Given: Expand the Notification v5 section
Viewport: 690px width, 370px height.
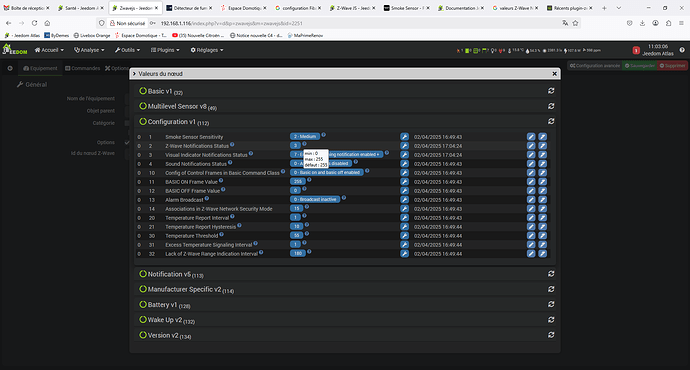Looking at the screenshot, I should (171, 274).
